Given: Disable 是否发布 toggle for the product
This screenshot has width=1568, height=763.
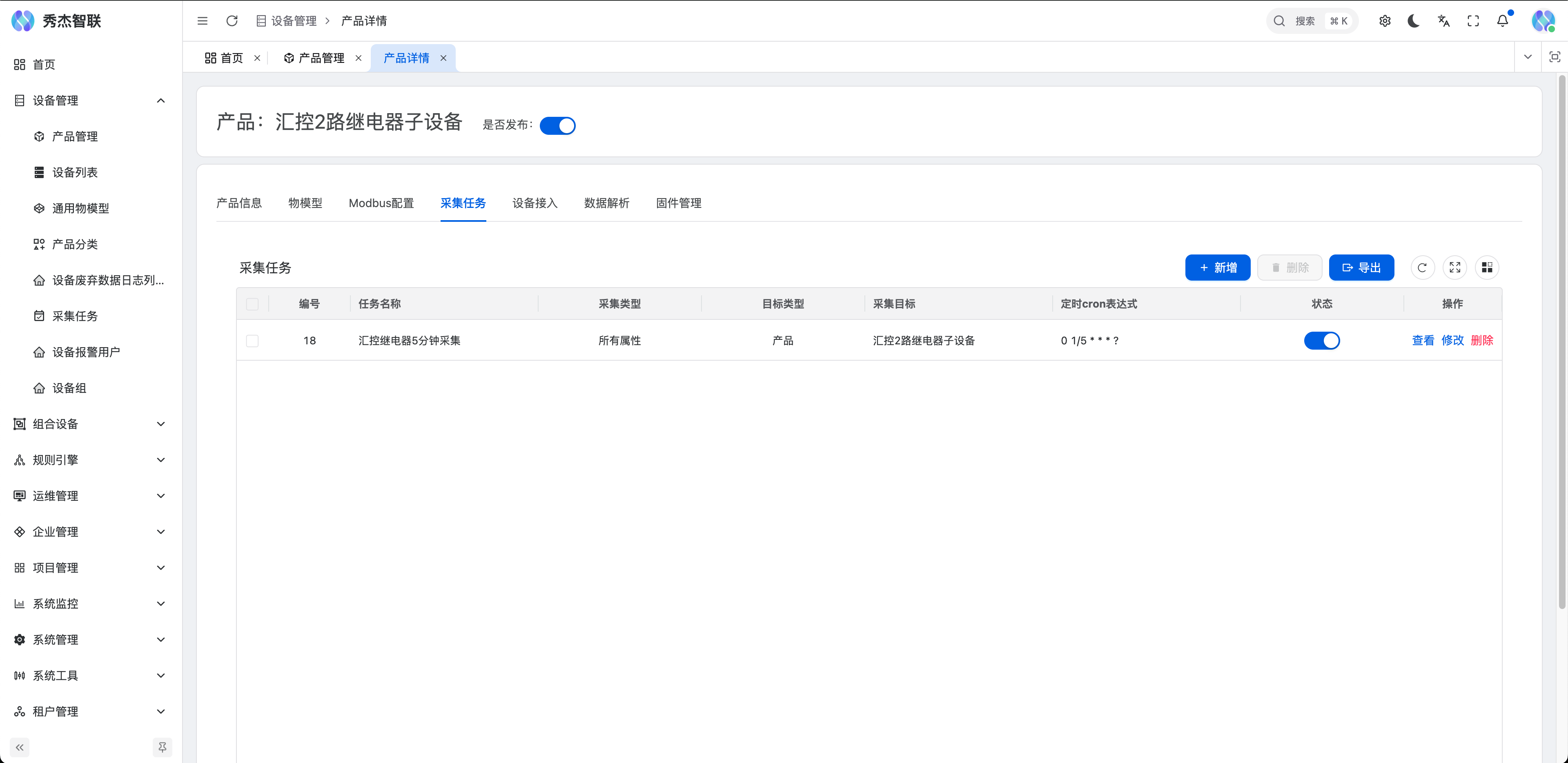Looking at the screenshot, I should tap(557, 125).
